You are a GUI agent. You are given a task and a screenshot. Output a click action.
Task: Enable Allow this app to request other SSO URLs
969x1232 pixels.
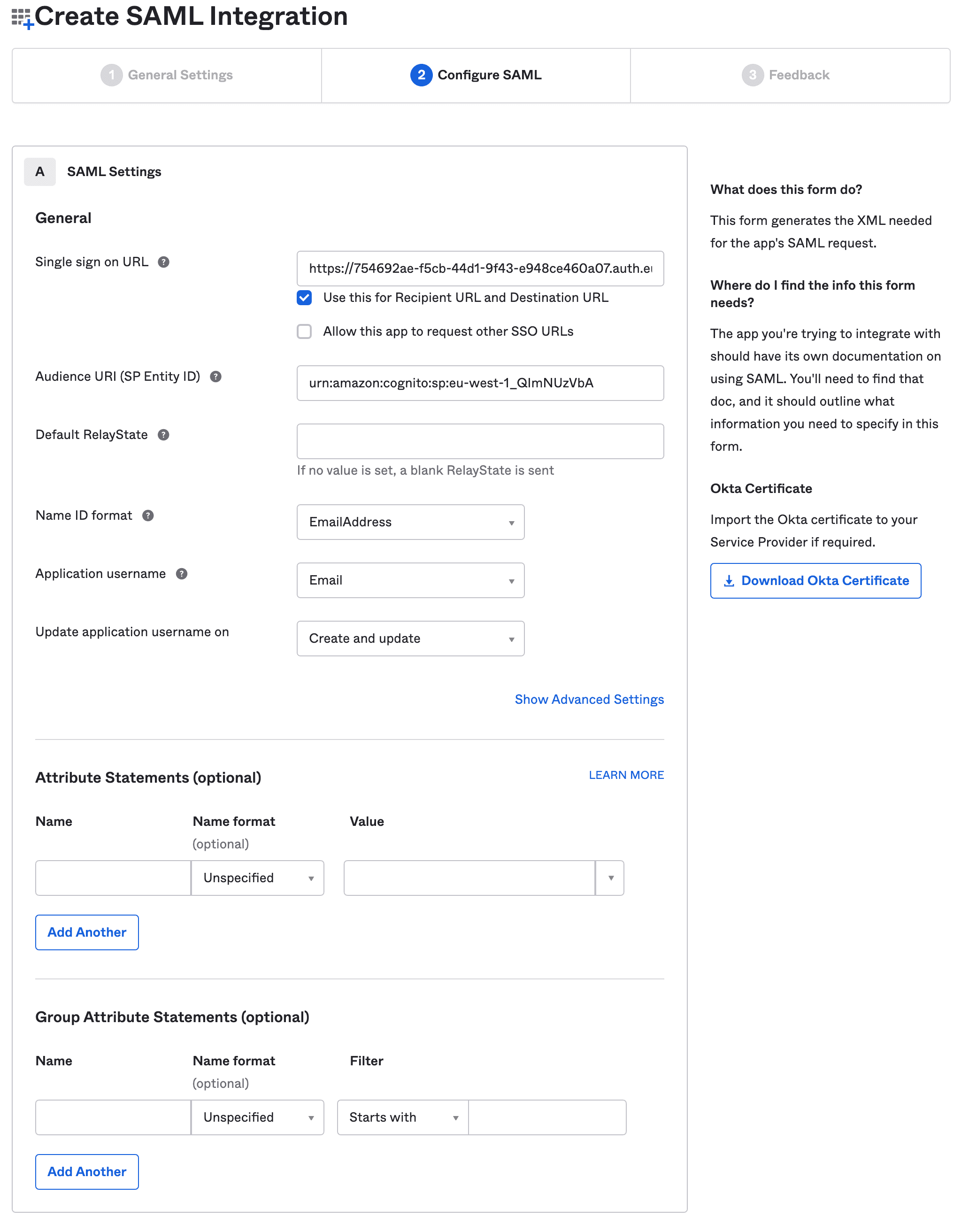[x=305, y=331]
